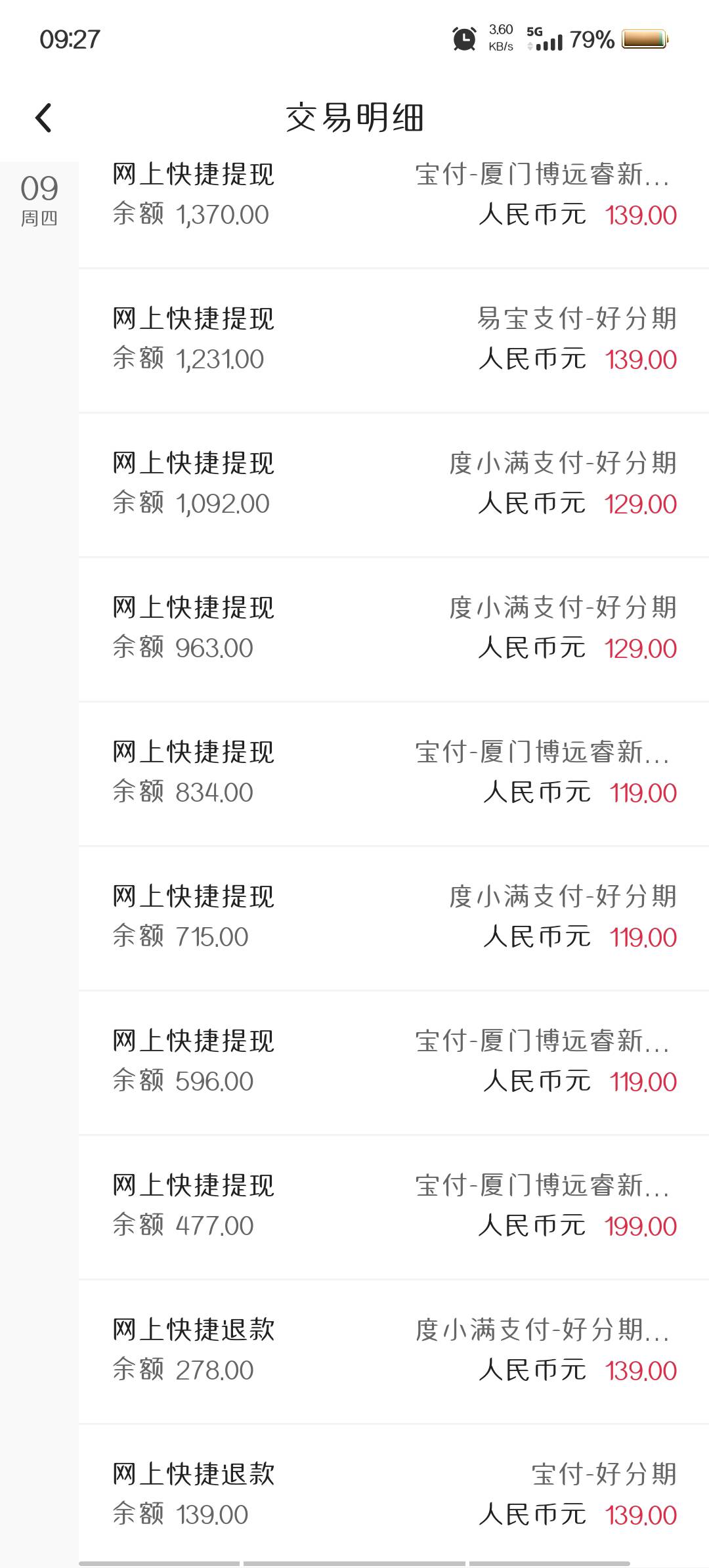This screenshot has width=709, height=1568.
Task: Tap the battery status icon
Action: point(644,39)
